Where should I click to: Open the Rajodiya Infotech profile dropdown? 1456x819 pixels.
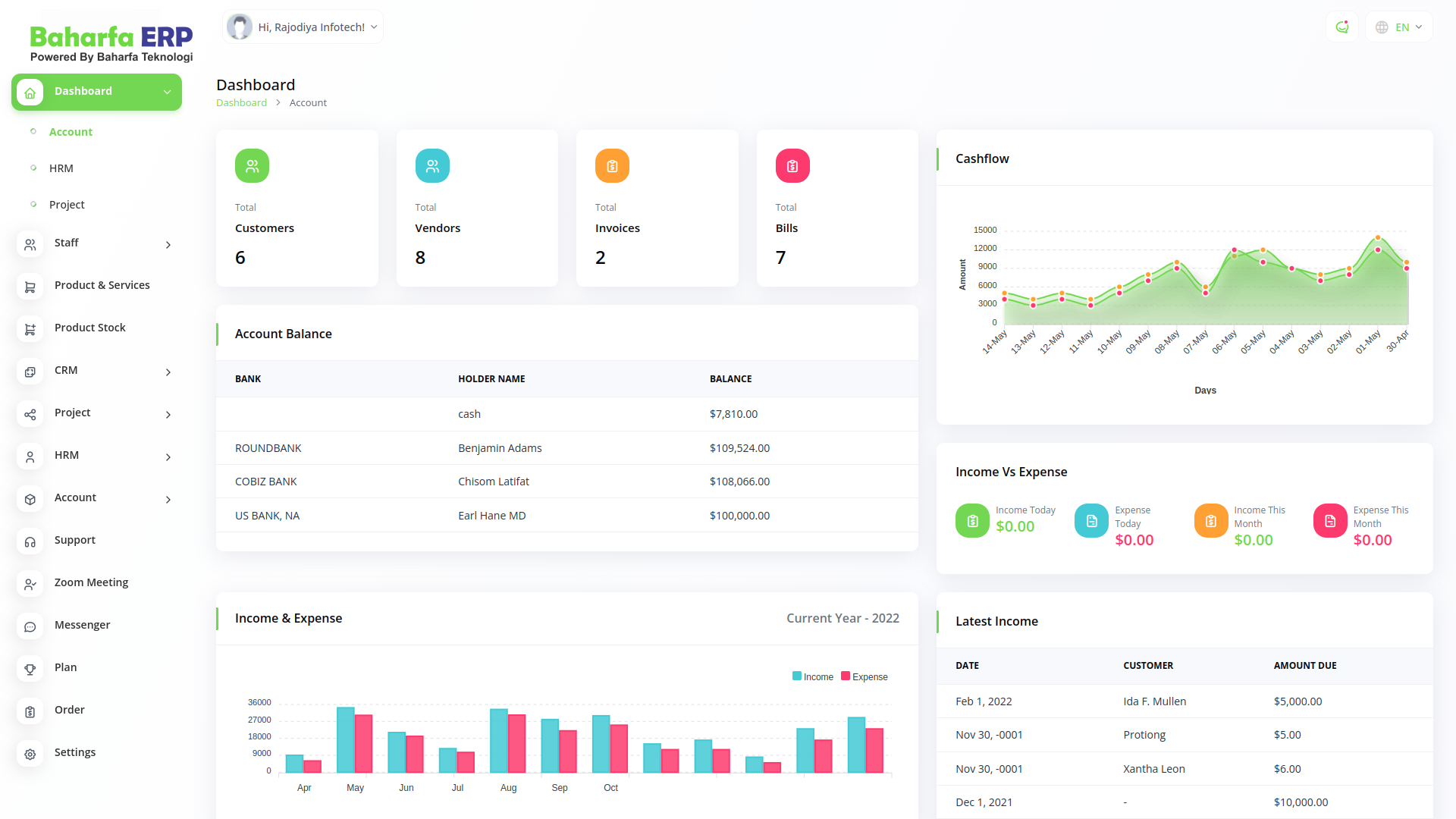[x=302, y=27]
